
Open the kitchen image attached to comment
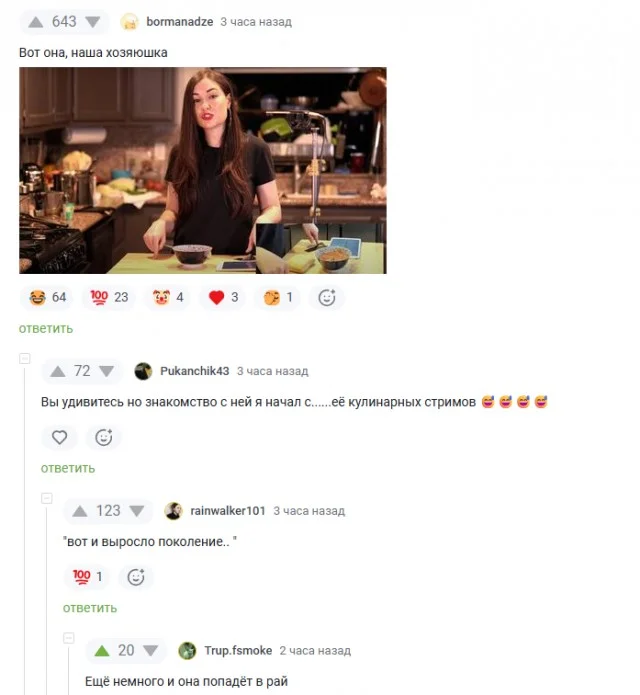(x=203, y=170)
